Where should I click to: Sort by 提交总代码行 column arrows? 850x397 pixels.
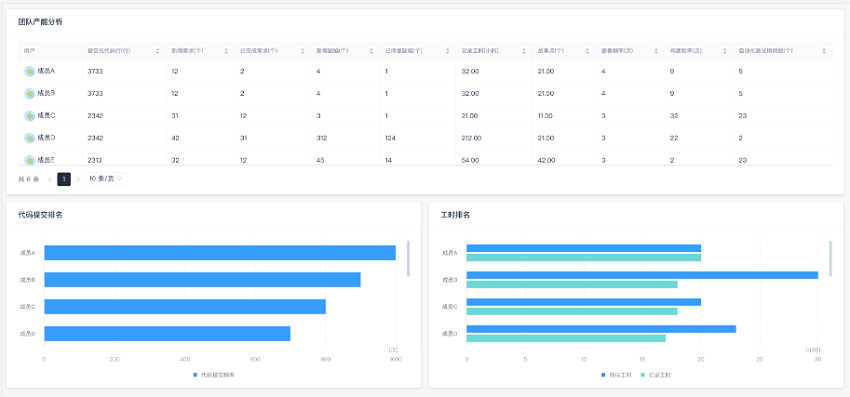pos(158,50)
